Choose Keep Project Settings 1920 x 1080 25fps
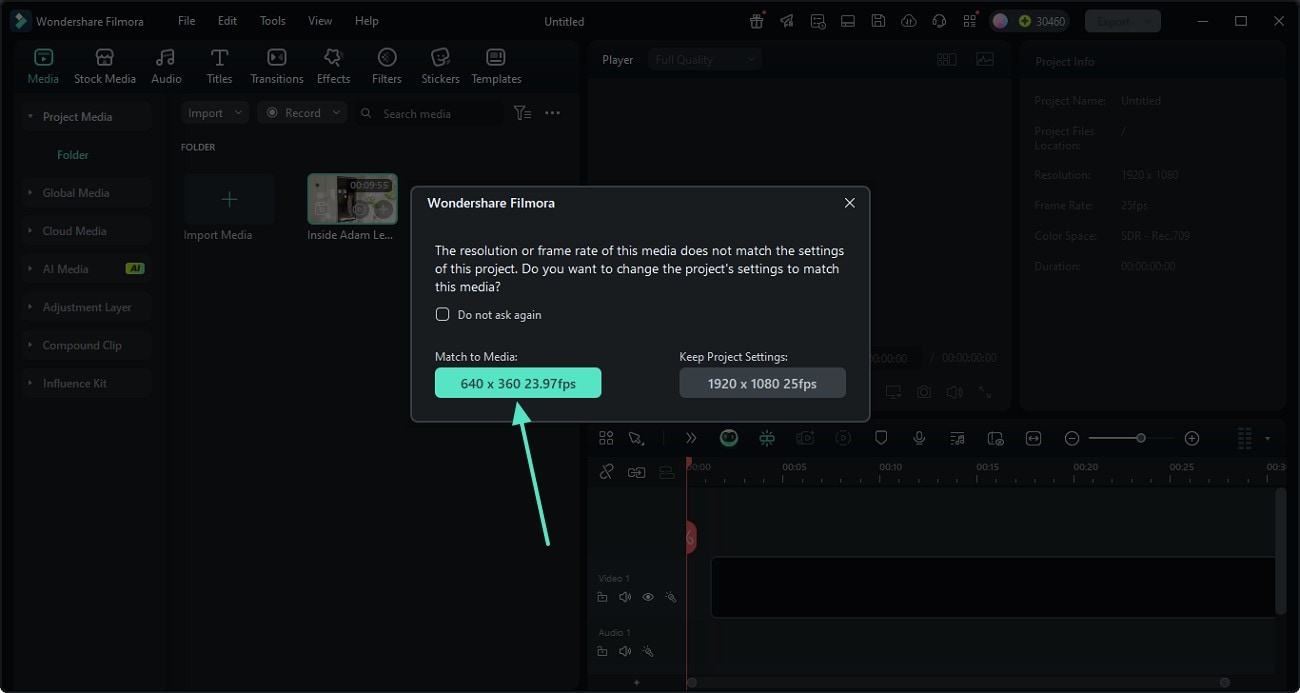 pyautogui.click(x=762, y=383)
